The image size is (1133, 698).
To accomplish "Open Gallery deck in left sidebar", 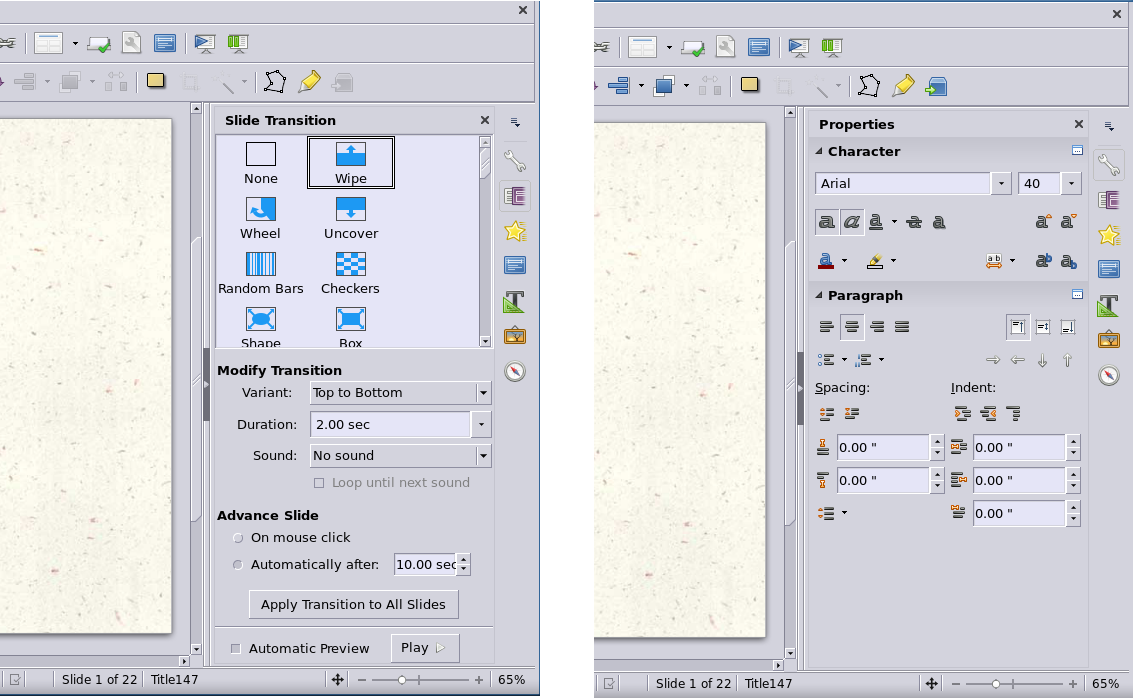I will pos(514,336).
